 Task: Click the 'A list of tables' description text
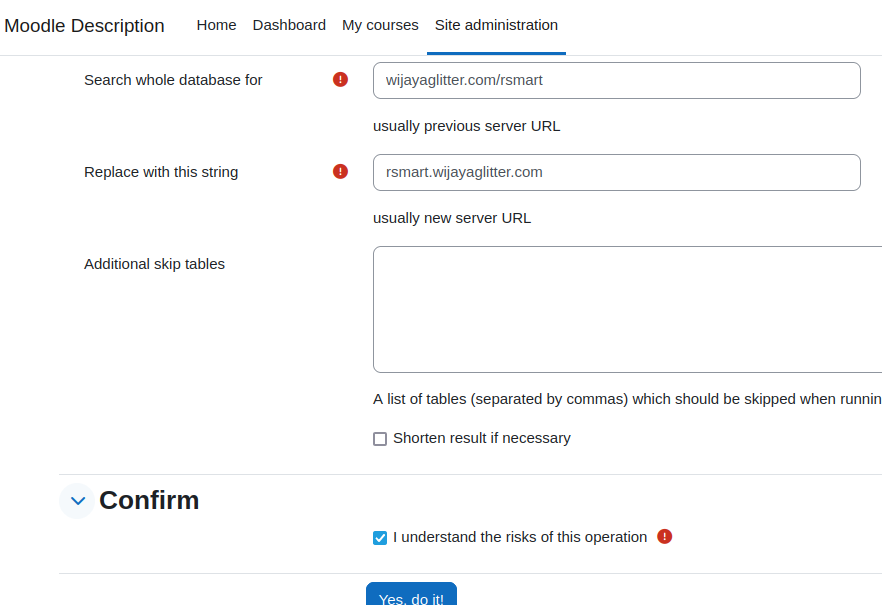[x=627, y=399]
